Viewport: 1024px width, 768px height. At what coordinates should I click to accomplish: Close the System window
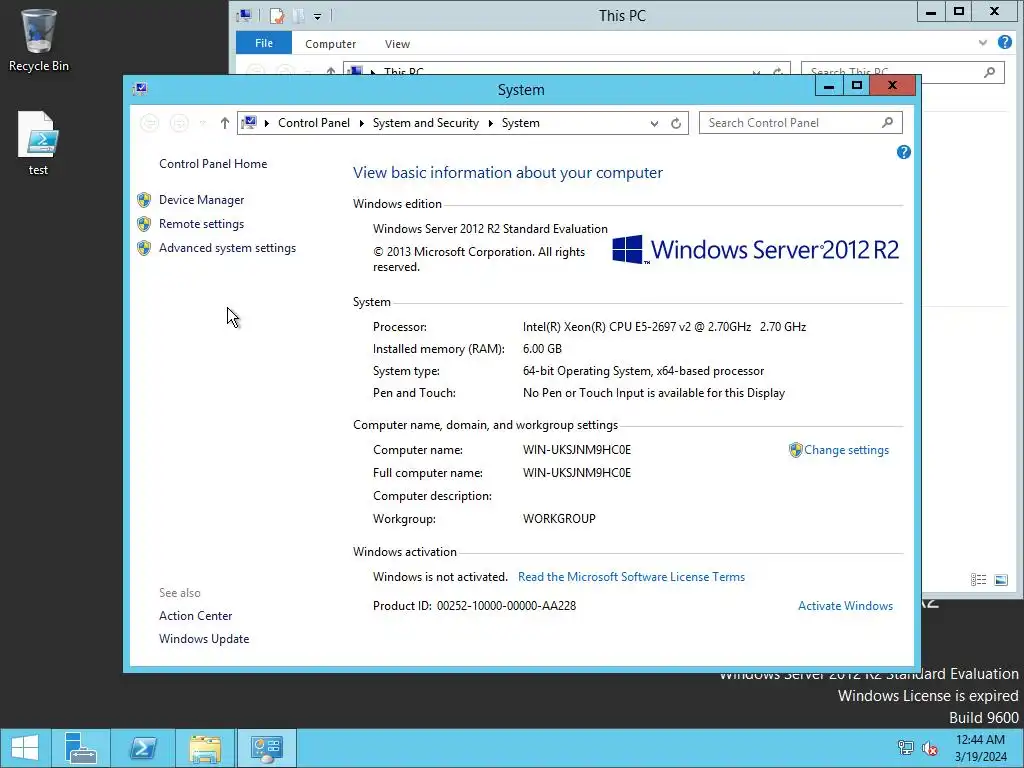pyautogui.click(x=893, y=86)
